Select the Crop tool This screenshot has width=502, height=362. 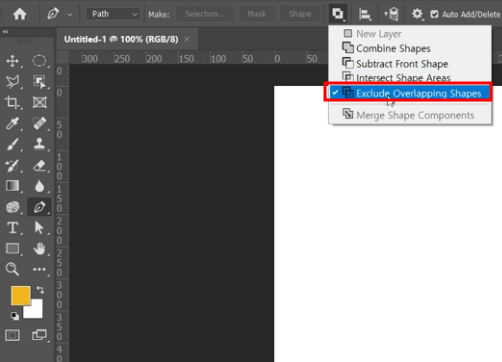[x=13, y=103]
